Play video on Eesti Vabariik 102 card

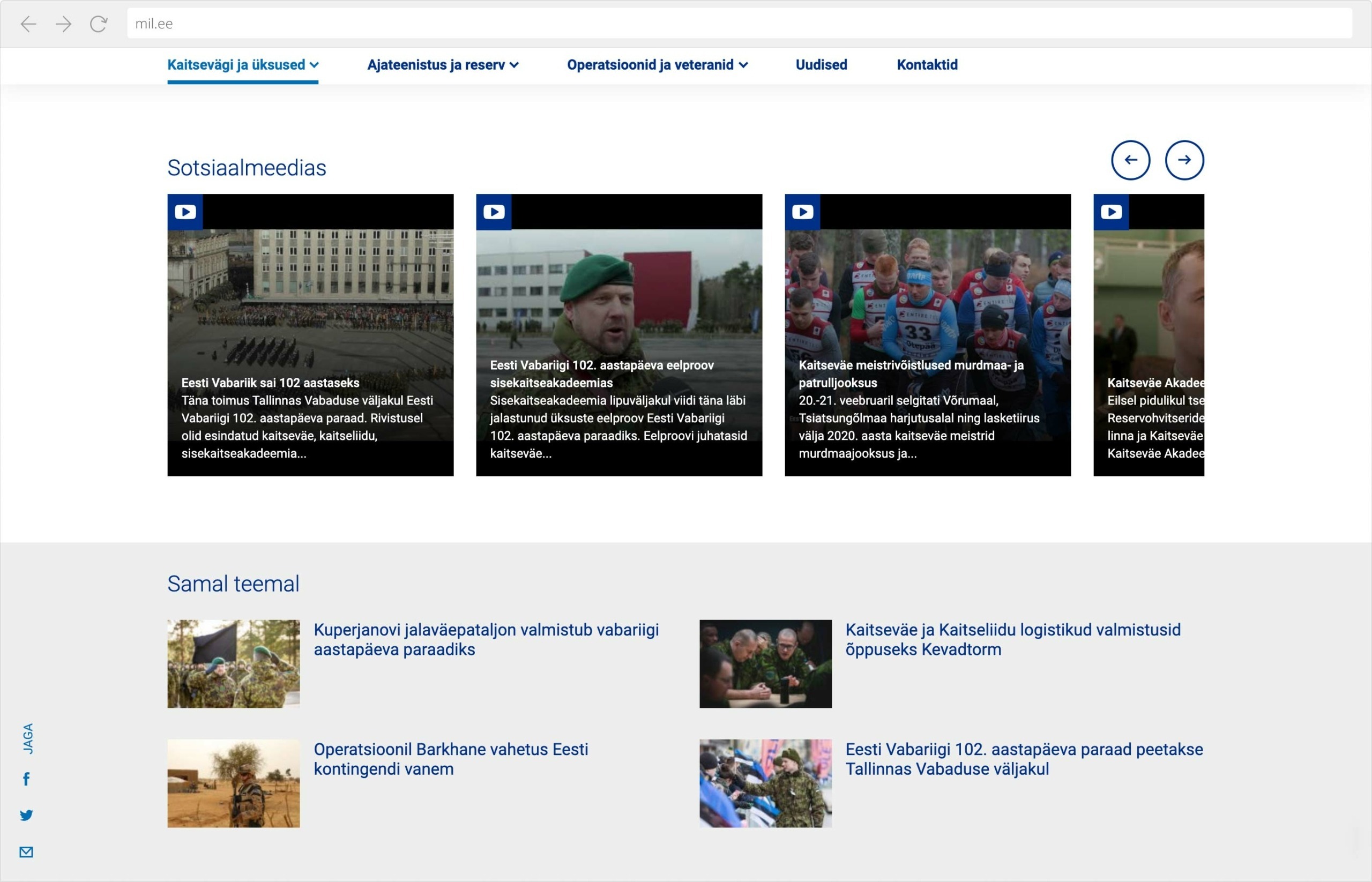(x=185, y=212)
